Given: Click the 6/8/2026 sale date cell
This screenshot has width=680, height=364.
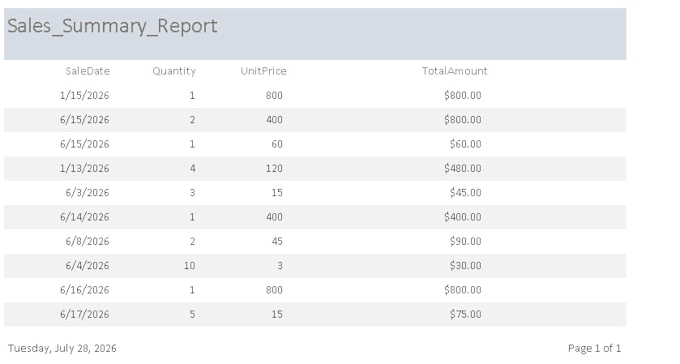Looking at the screenshot, I should [87, 241].
